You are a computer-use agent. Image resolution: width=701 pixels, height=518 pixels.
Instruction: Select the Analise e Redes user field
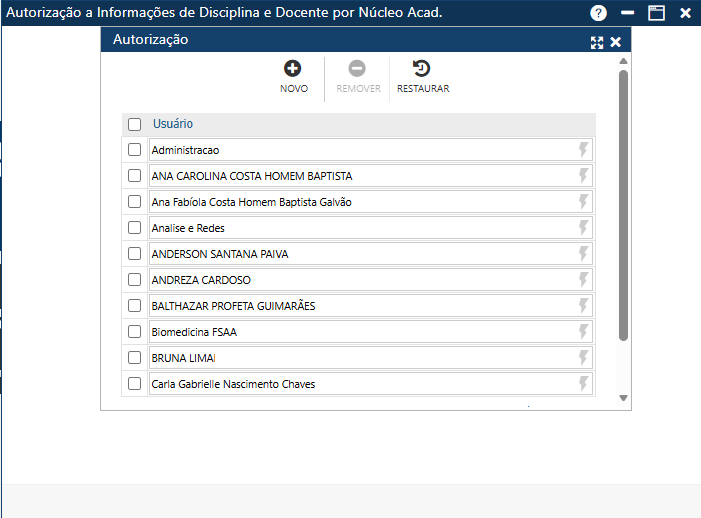point(360,228)
